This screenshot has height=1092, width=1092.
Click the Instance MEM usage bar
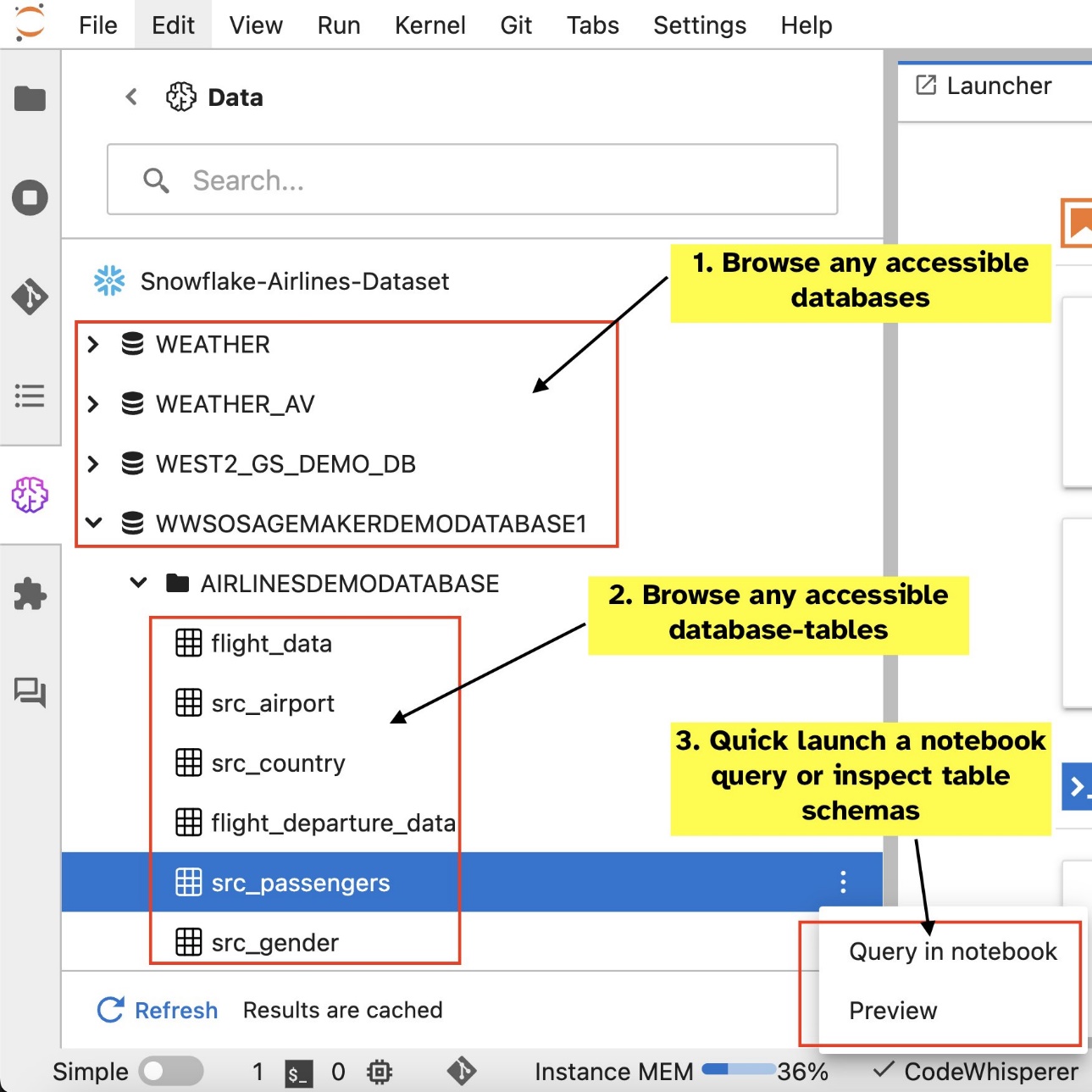point(740,1069)
